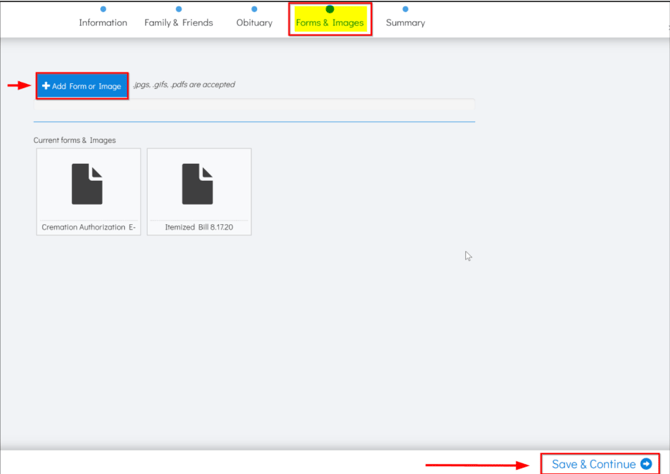Switch to the Information tab

click(103, 22)
